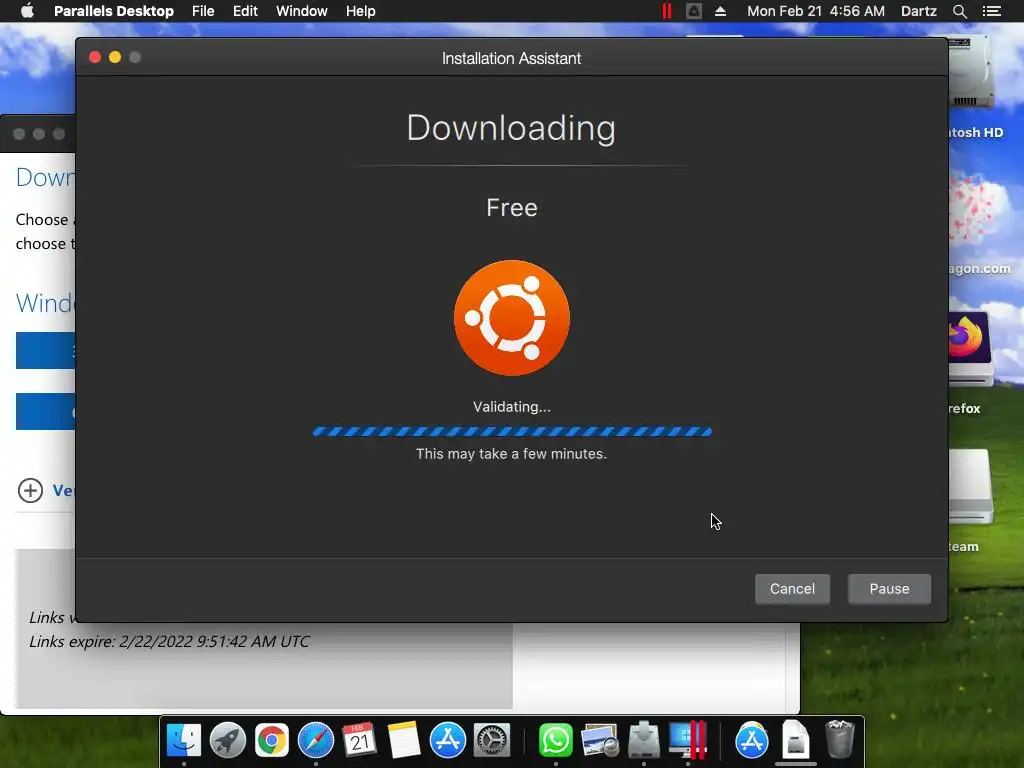Open Finder from the Dock
Image resolution: width=1024 pixels, height=768 pixels.
[x=184, y=741]
